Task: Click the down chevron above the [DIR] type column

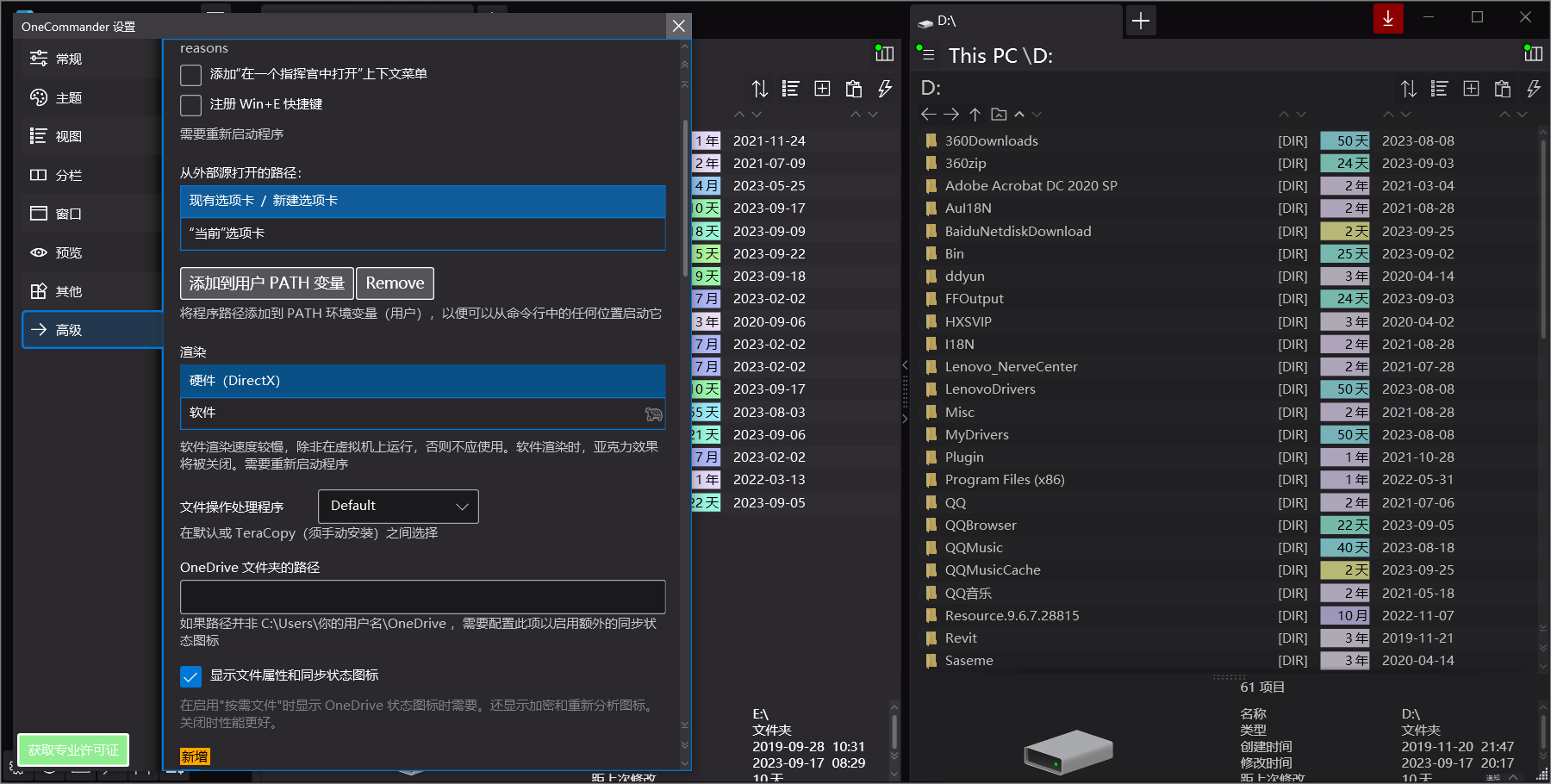Action: [1301, 114]
